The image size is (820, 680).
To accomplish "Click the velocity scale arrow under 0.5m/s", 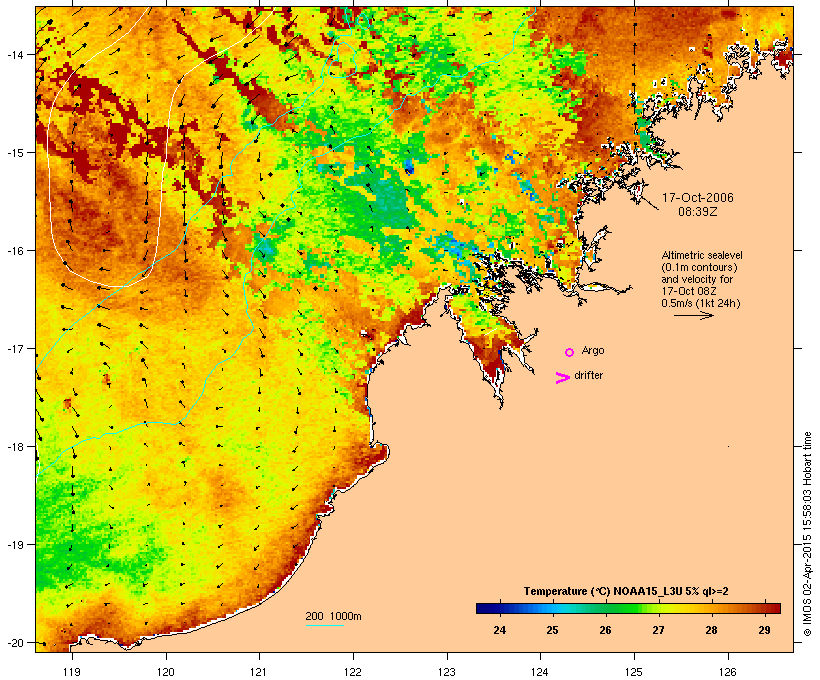I will [693, 315].
